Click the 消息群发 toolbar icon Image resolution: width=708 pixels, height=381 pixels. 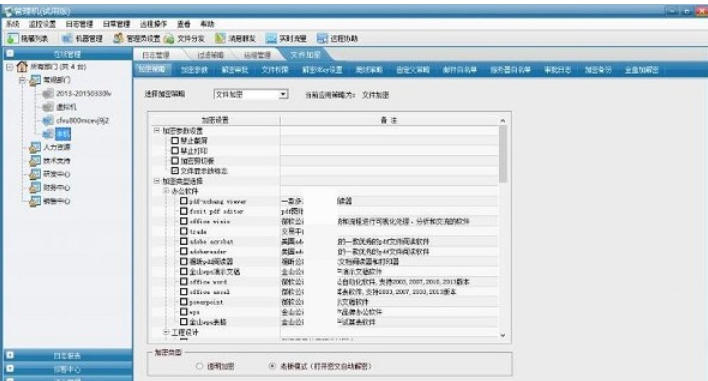pyautogui.click(x=220, y=39)
